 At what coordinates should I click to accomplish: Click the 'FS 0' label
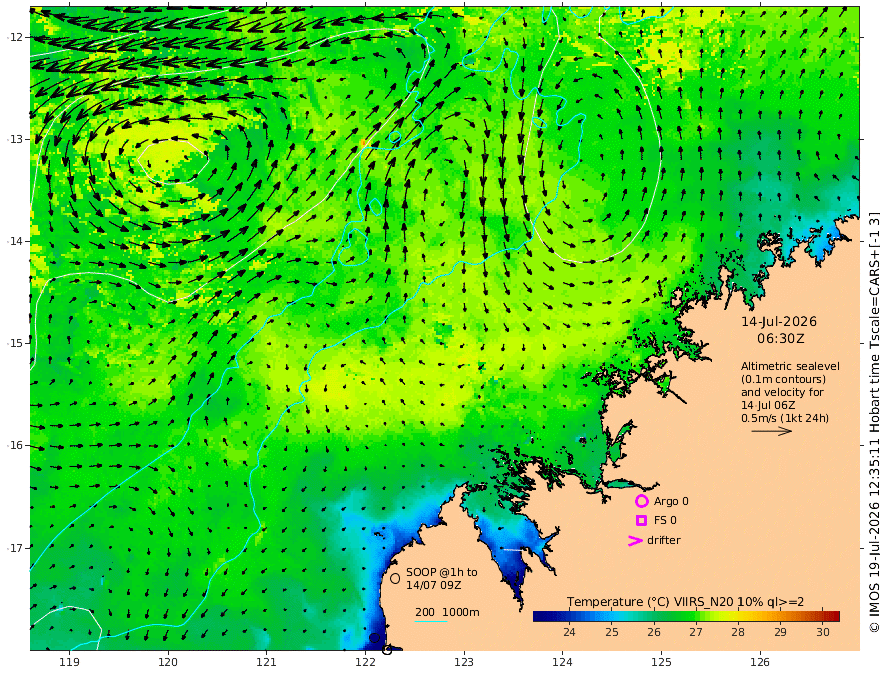pos(665,521)
